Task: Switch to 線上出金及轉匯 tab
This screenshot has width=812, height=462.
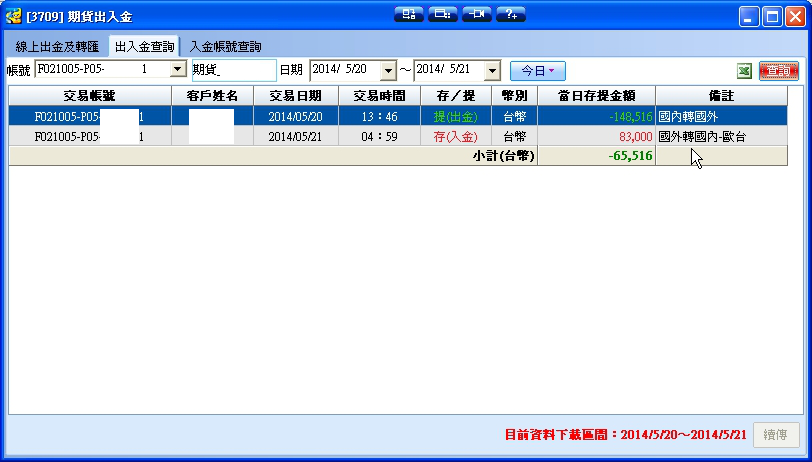Action: tap(57, 47)
